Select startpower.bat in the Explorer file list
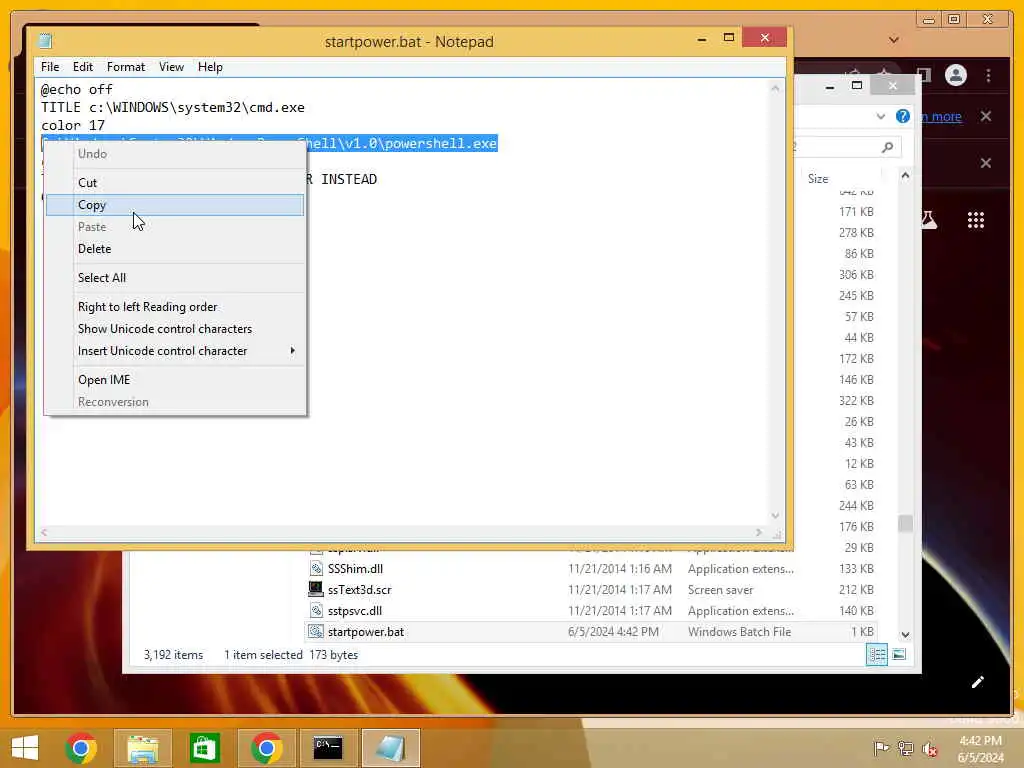1024x768 pixels. (x=366, y=632)
